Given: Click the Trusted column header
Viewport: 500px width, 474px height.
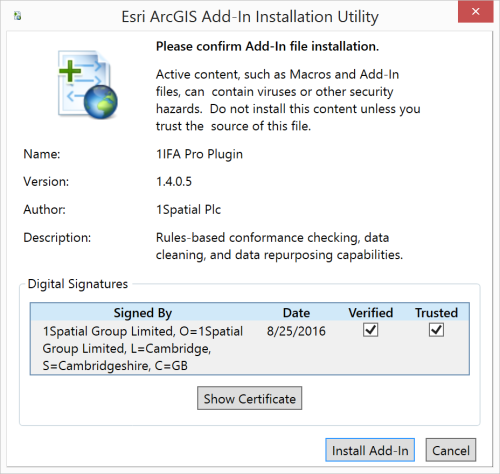Looking at the screenshot, I should point(436,313).
